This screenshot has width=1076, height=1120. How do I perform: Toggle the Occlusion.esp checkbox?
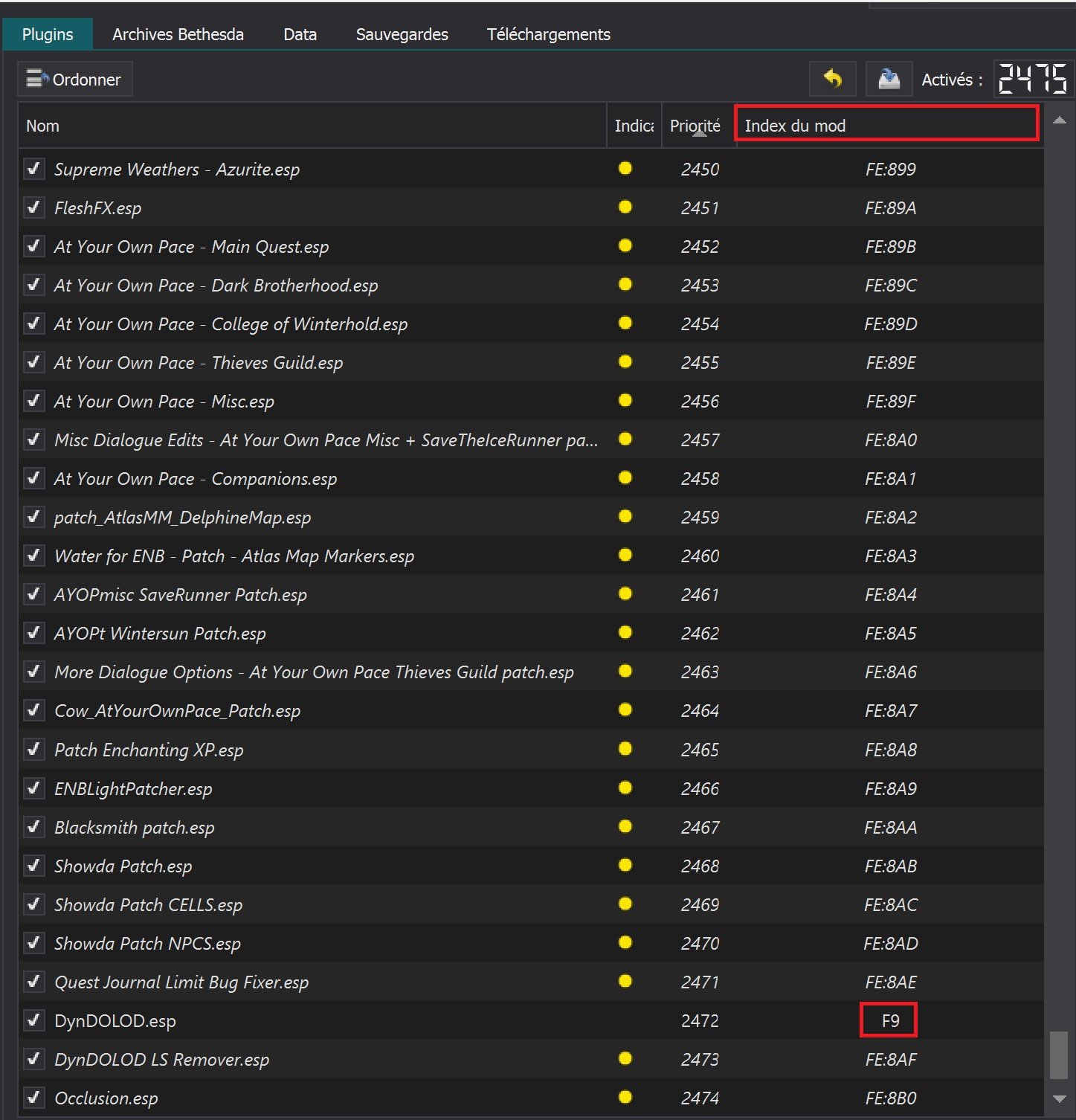(x=33, y=1098)
